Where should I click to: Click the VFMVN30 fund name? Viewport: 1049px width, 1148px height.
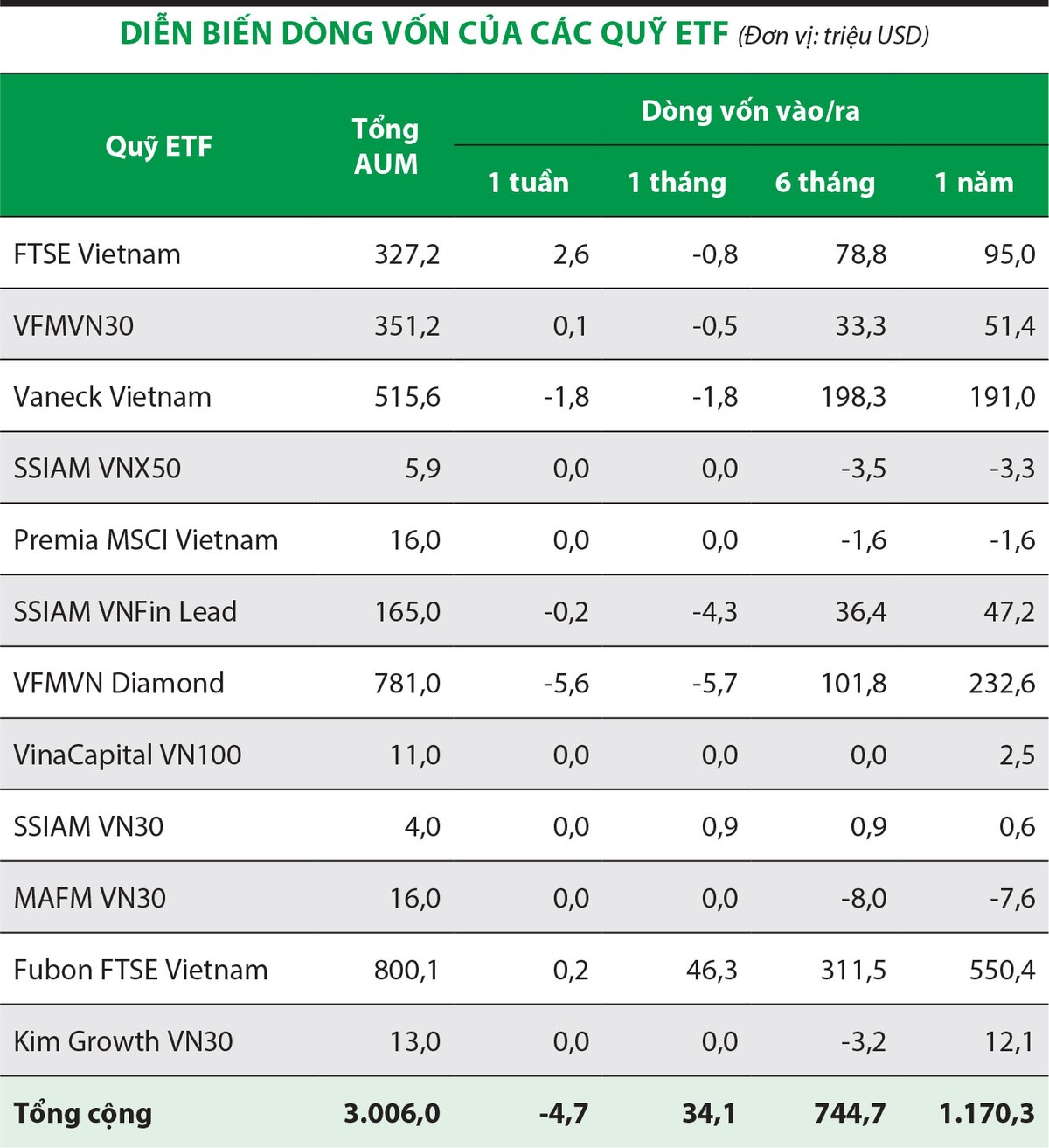coord(73,326)
